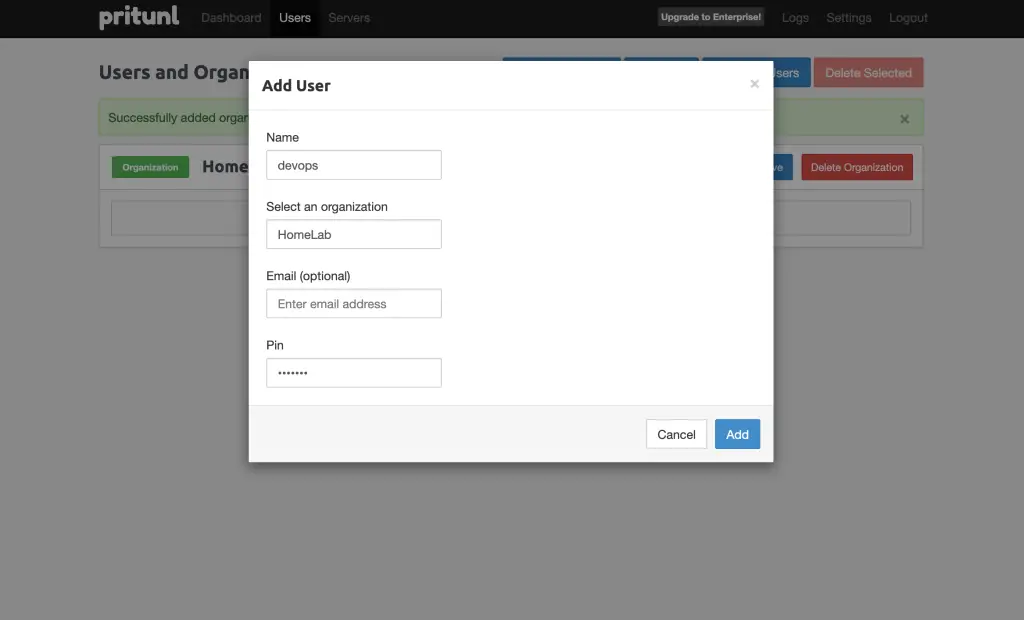This screenshot has height=620, width=1024.
Task: Click the pritunl logo
Action: point(138,17)
